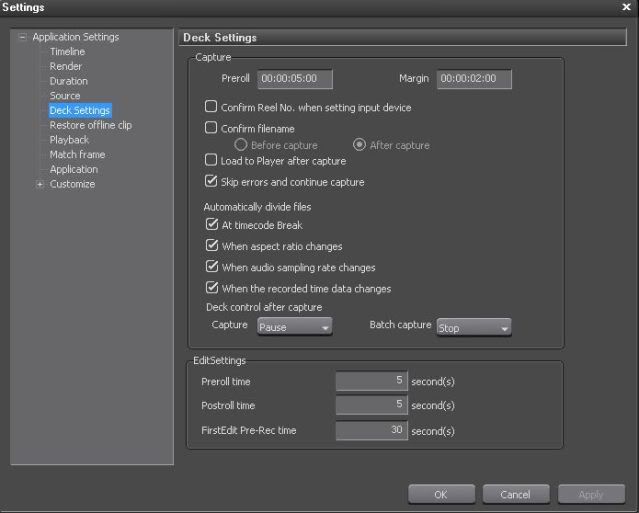Expand the Customize tree node
Viewport: 639px width, 513px height.
(x=40, y=185)
